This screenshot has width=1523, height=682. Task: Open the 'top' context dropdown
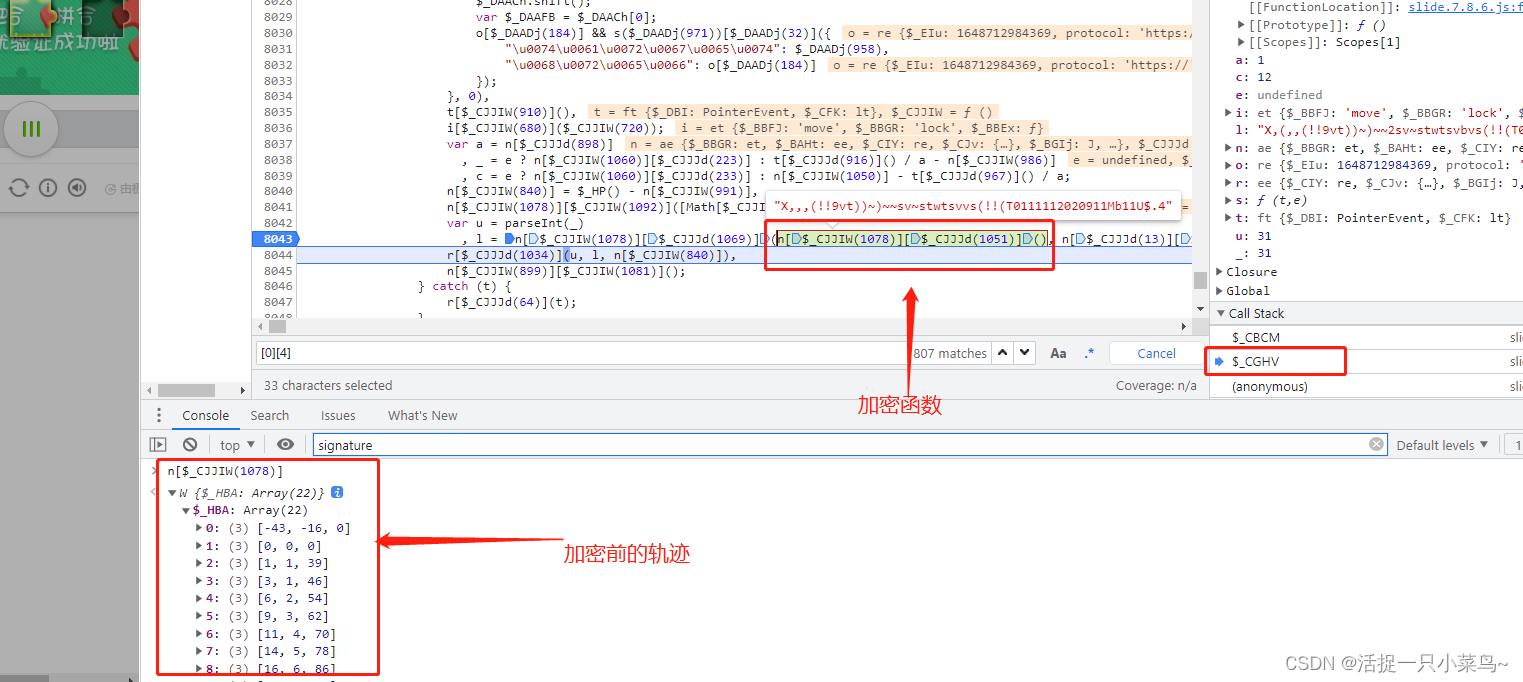237,445
